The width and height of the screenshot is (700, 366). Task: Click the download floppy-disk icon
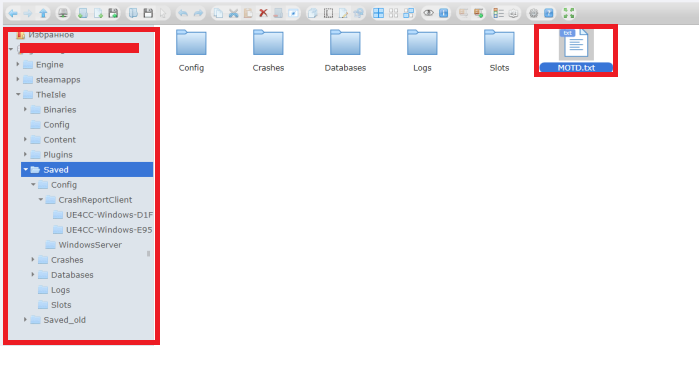pos(148,13)
